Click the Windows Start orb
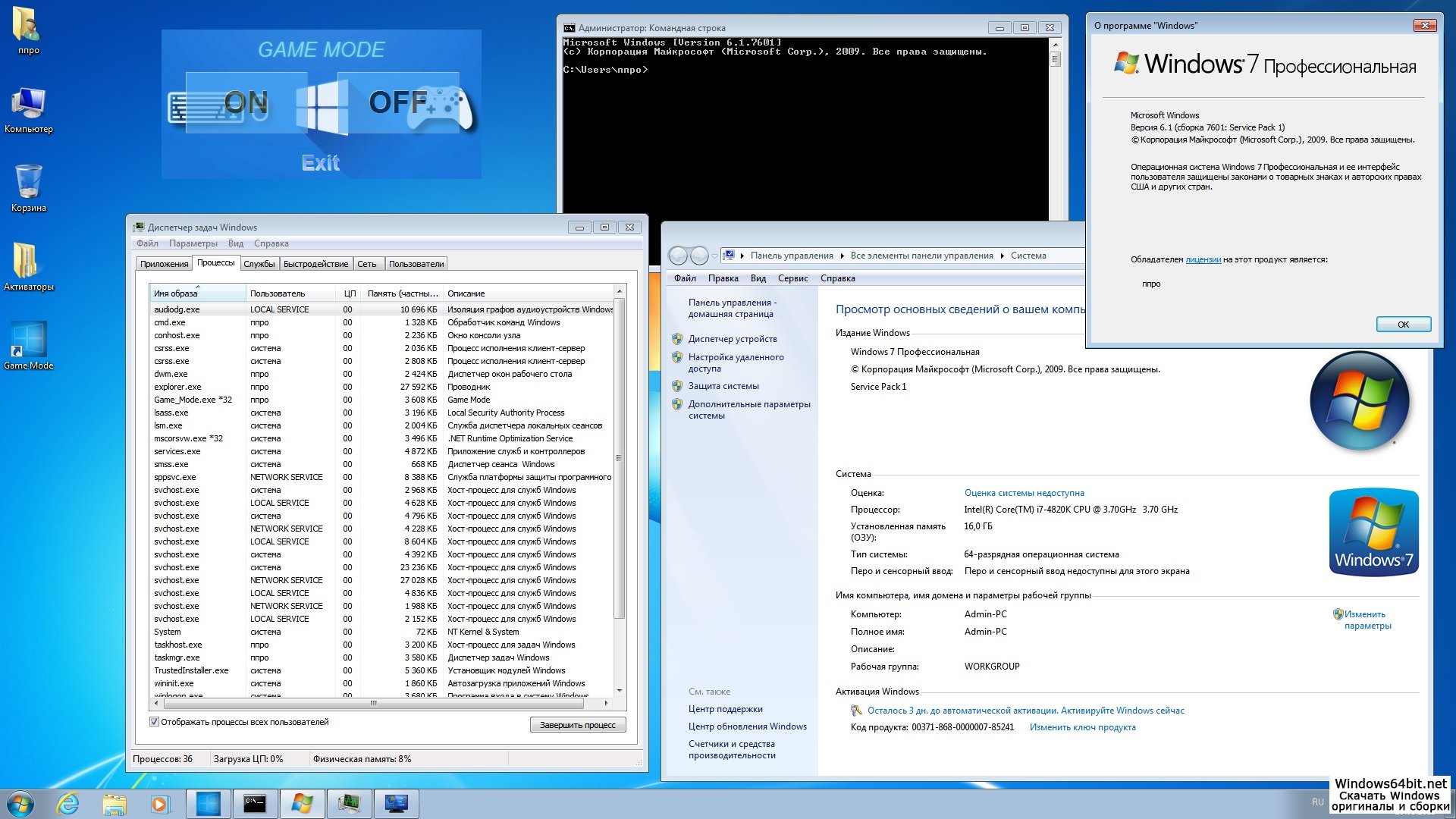This screenshot has height=819, width=1456. pos(20,803)
